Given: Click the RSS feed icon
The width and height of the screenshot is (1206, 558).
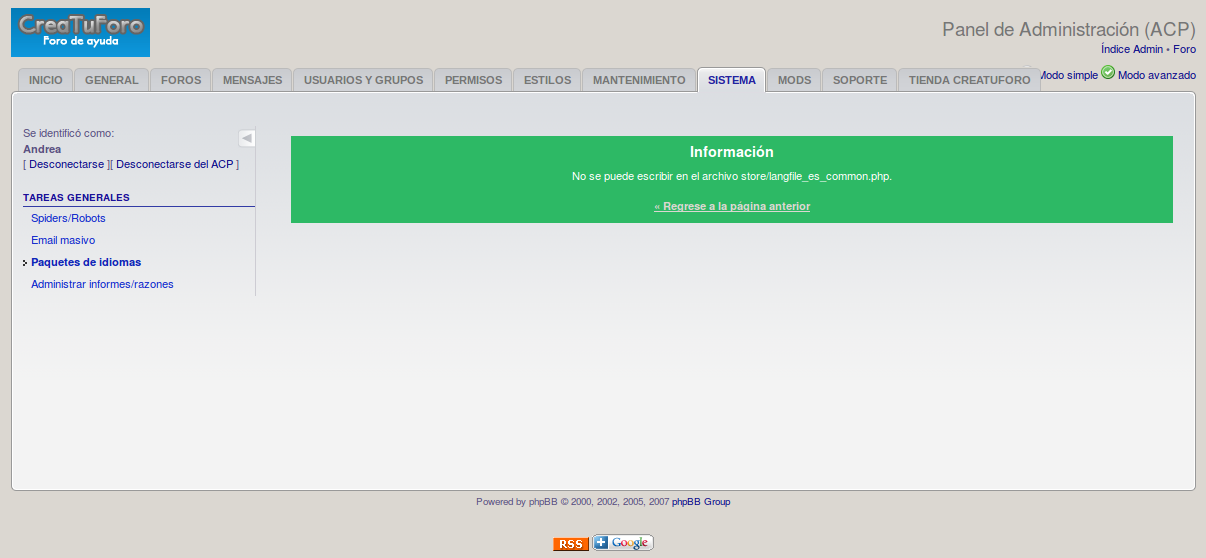Looking at the screenshot, I should tap(571, 544).
